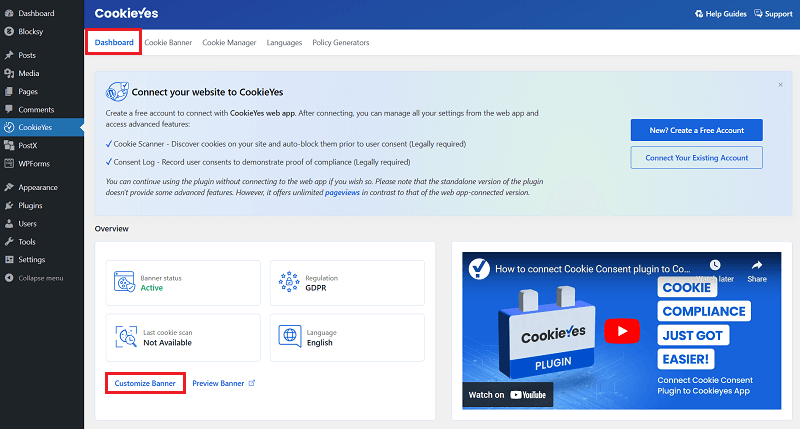Open the WordPress Dashboard sidebar icon

[x=9, y=13]
